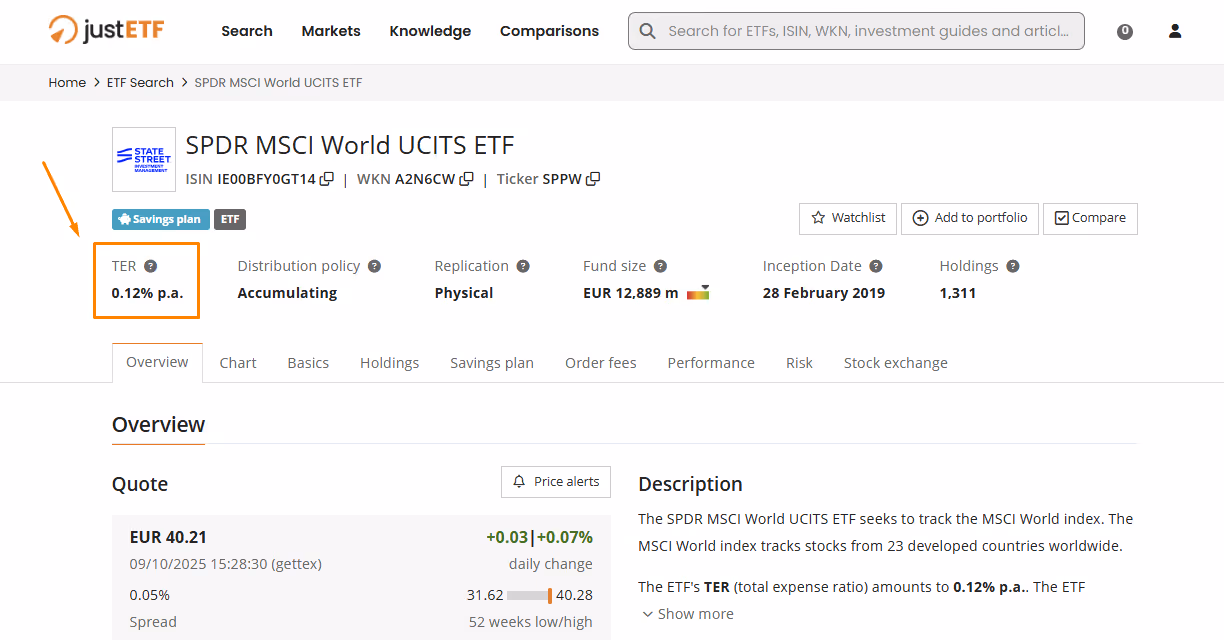The width and height of the screenshot is (1224, 640).
Task: Click the SPDR MSCI World UCITS ETF title
Action: [350, 145]
